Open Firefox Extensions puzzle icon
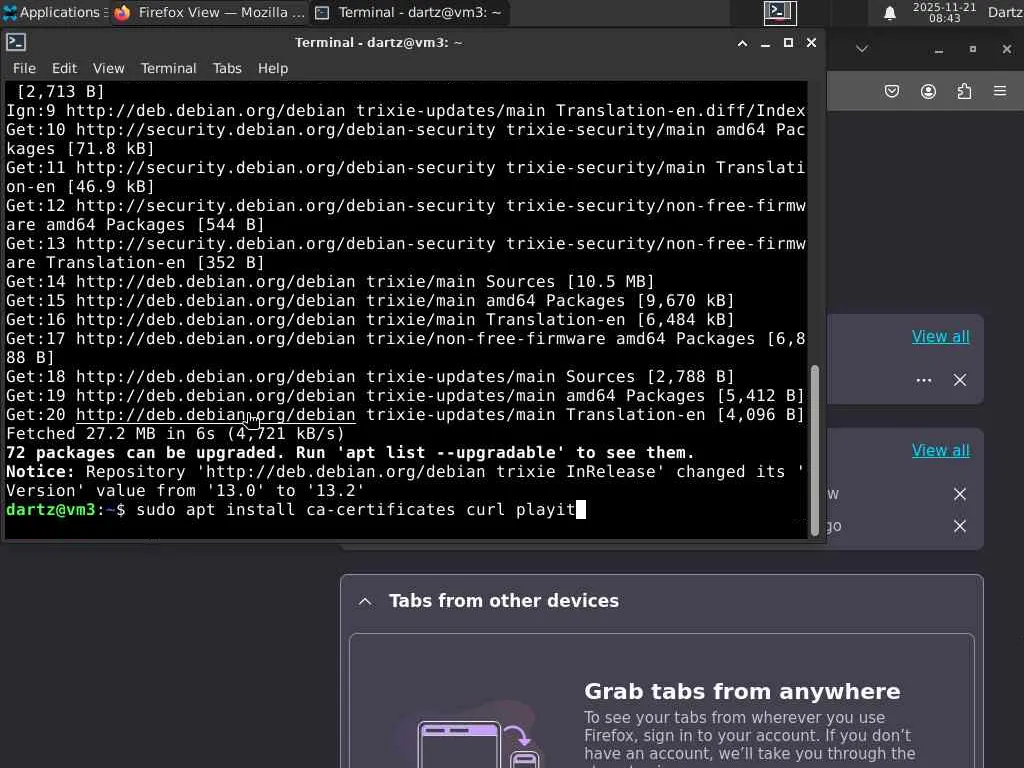1024x768 pixels. pyautogui.click(x=964, y=91)
